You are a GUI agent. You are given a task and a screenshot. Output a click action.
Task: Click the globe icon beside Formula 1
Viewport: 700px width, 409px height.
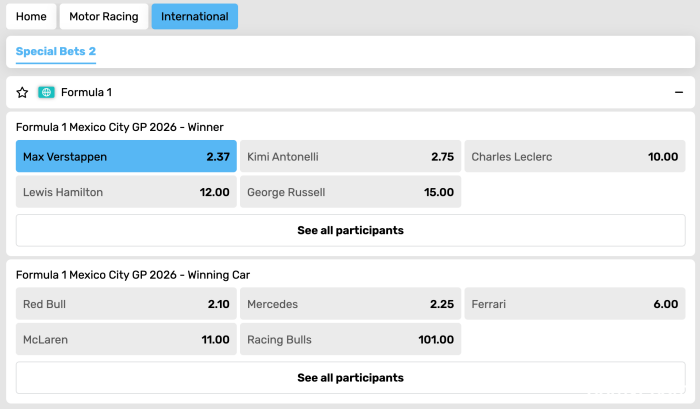46,92
